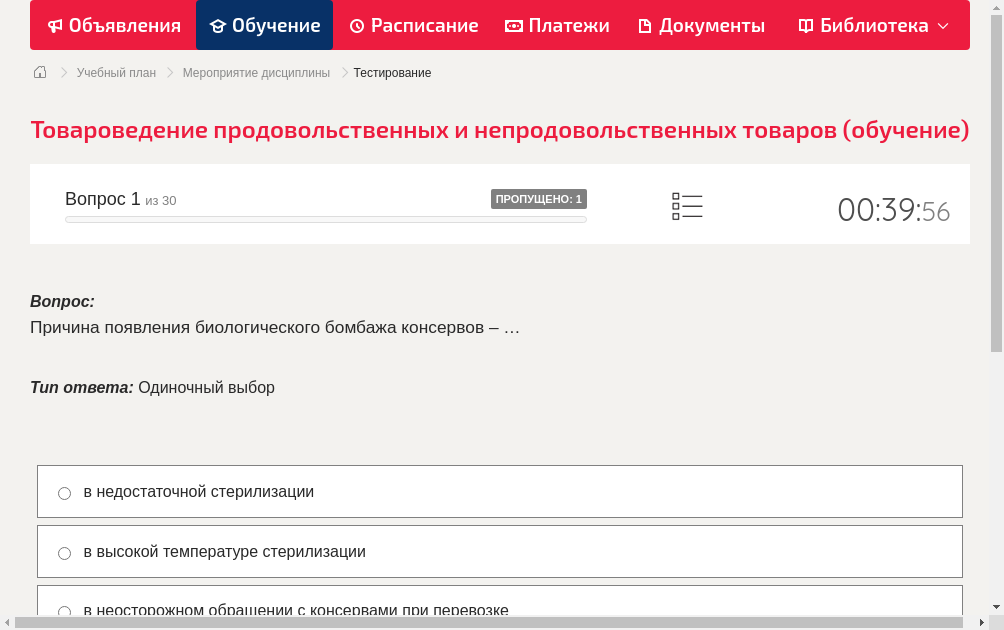Open the question list navigator icon
The height and width of the screenshot is (630, 1004).
pos(687,205)
